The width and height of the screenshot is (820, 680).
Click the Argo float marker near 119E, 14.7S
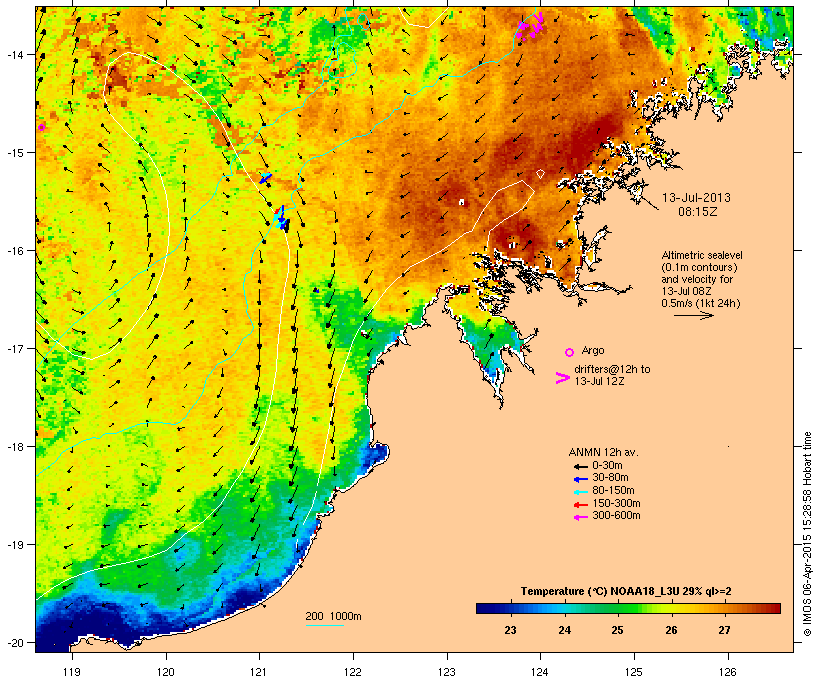pos(41,127)
